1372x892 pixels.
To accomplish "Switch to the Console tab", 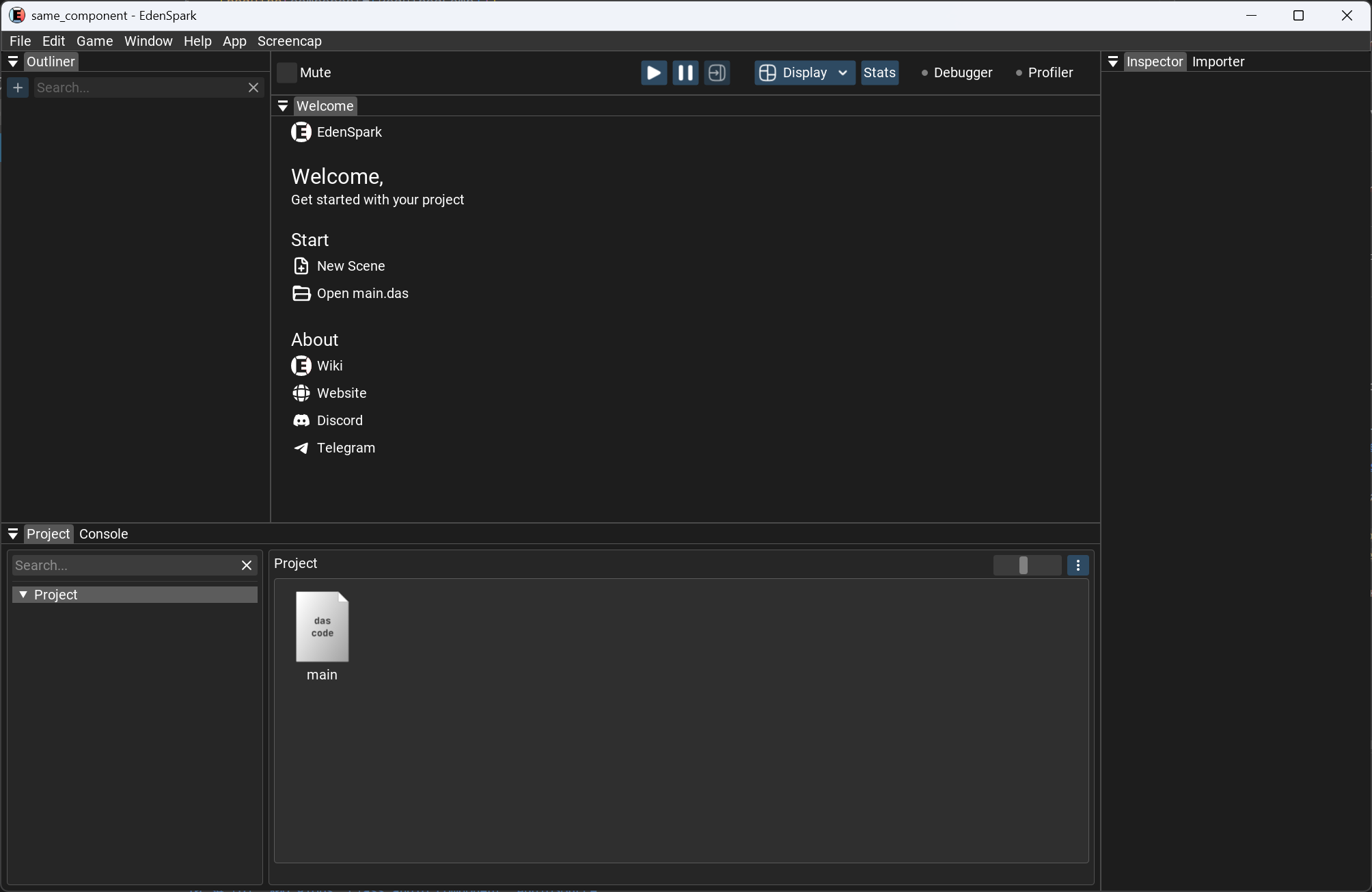I will 104,534.
